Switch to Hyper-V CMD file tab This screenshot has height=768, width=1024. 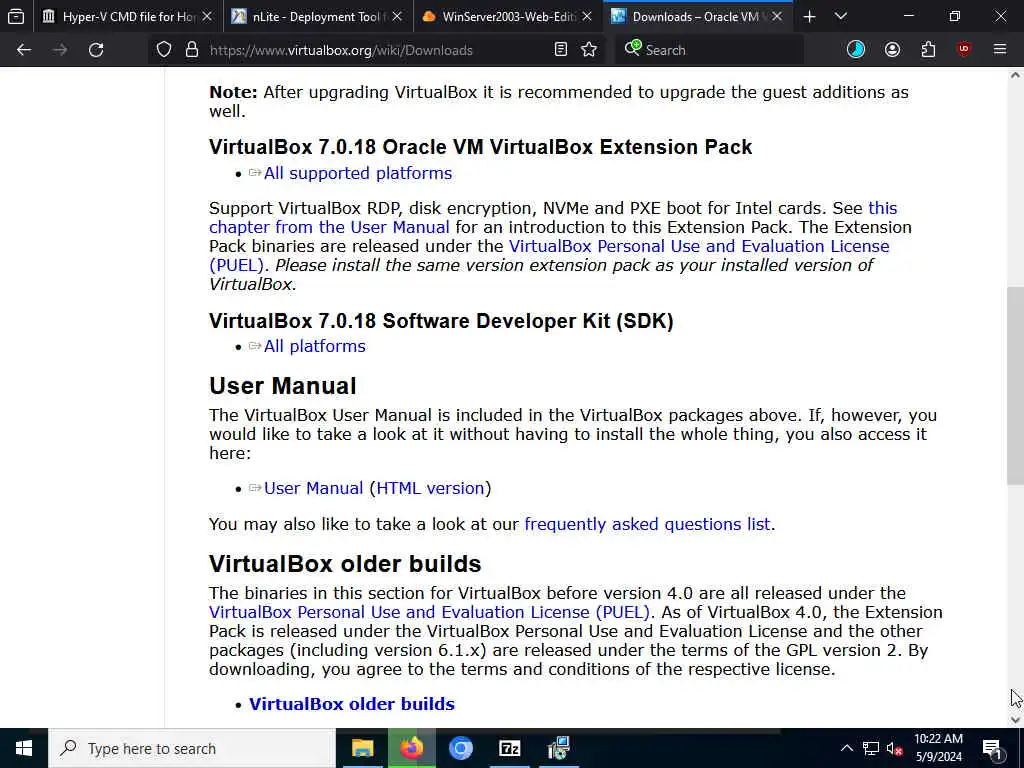point(129,16)
